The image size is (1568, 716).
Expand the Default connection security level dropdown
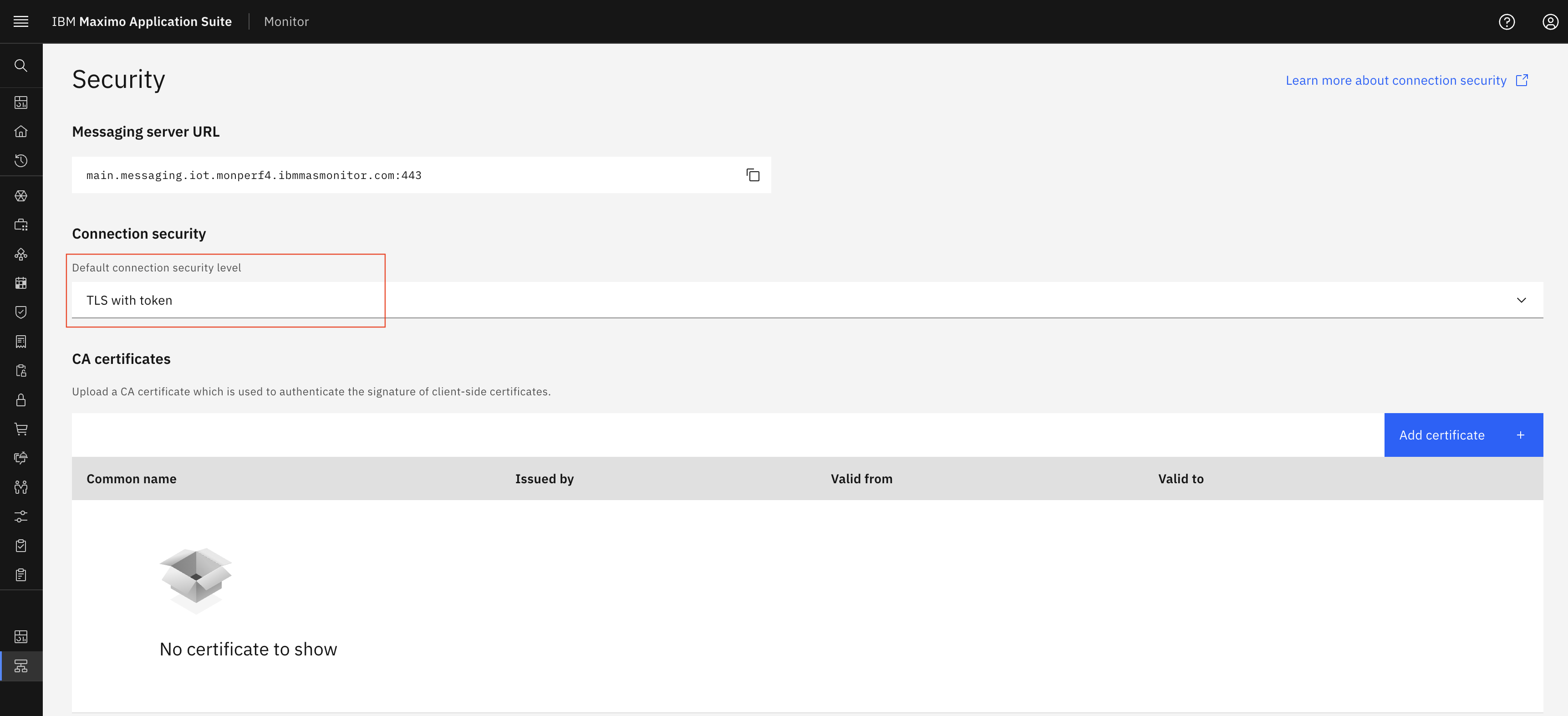pyautogui.click(x=807, y=300)
